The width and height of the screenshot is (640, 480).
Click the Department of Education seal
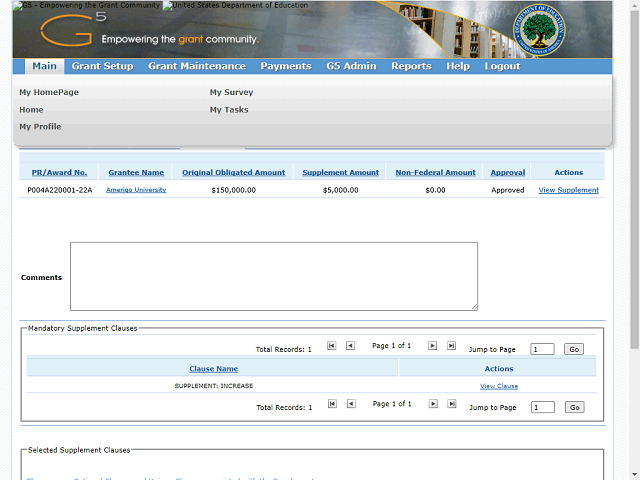tap(539, 30)
